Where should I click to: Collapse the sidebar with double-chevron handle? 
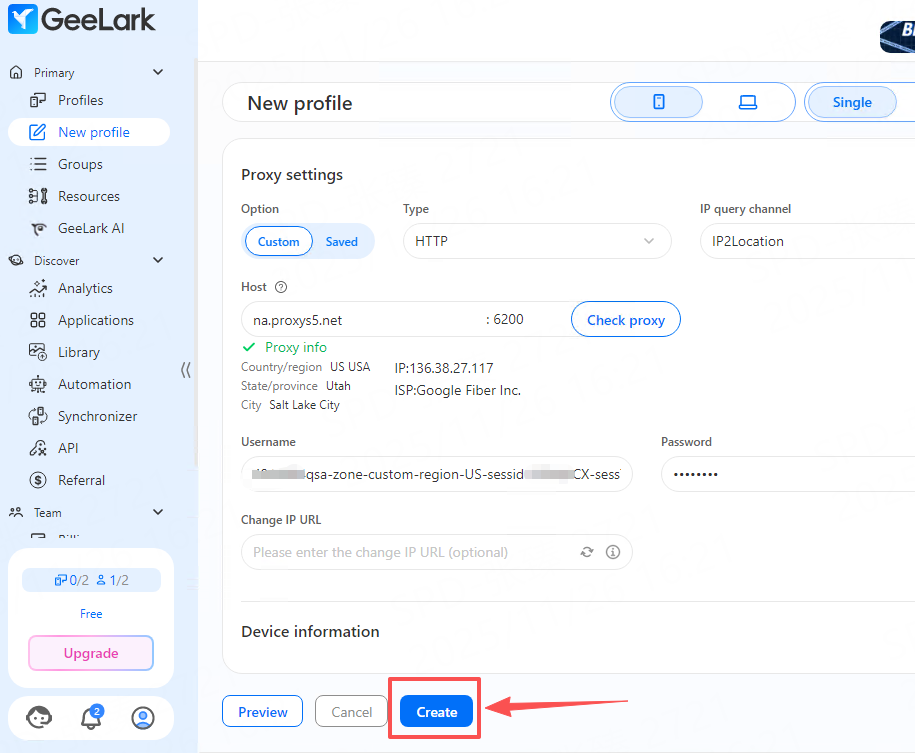coord(186,369)
